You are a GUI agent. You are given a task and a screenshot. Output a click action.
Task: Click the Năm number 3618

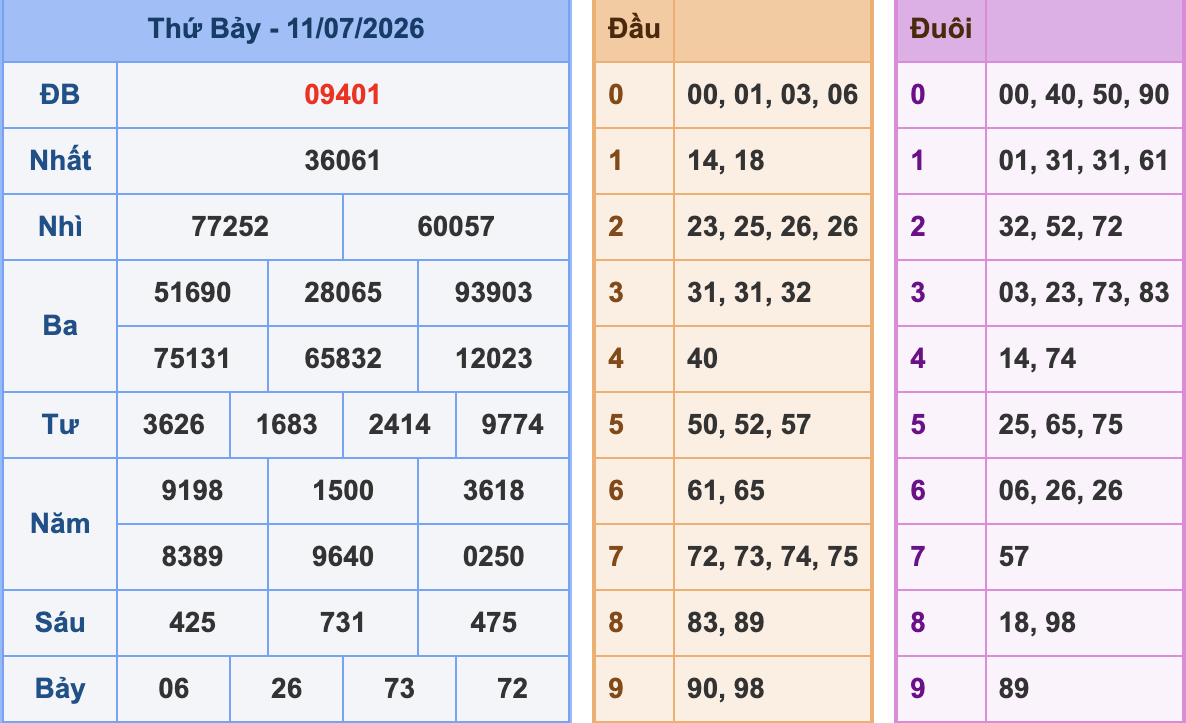point(493,490)
